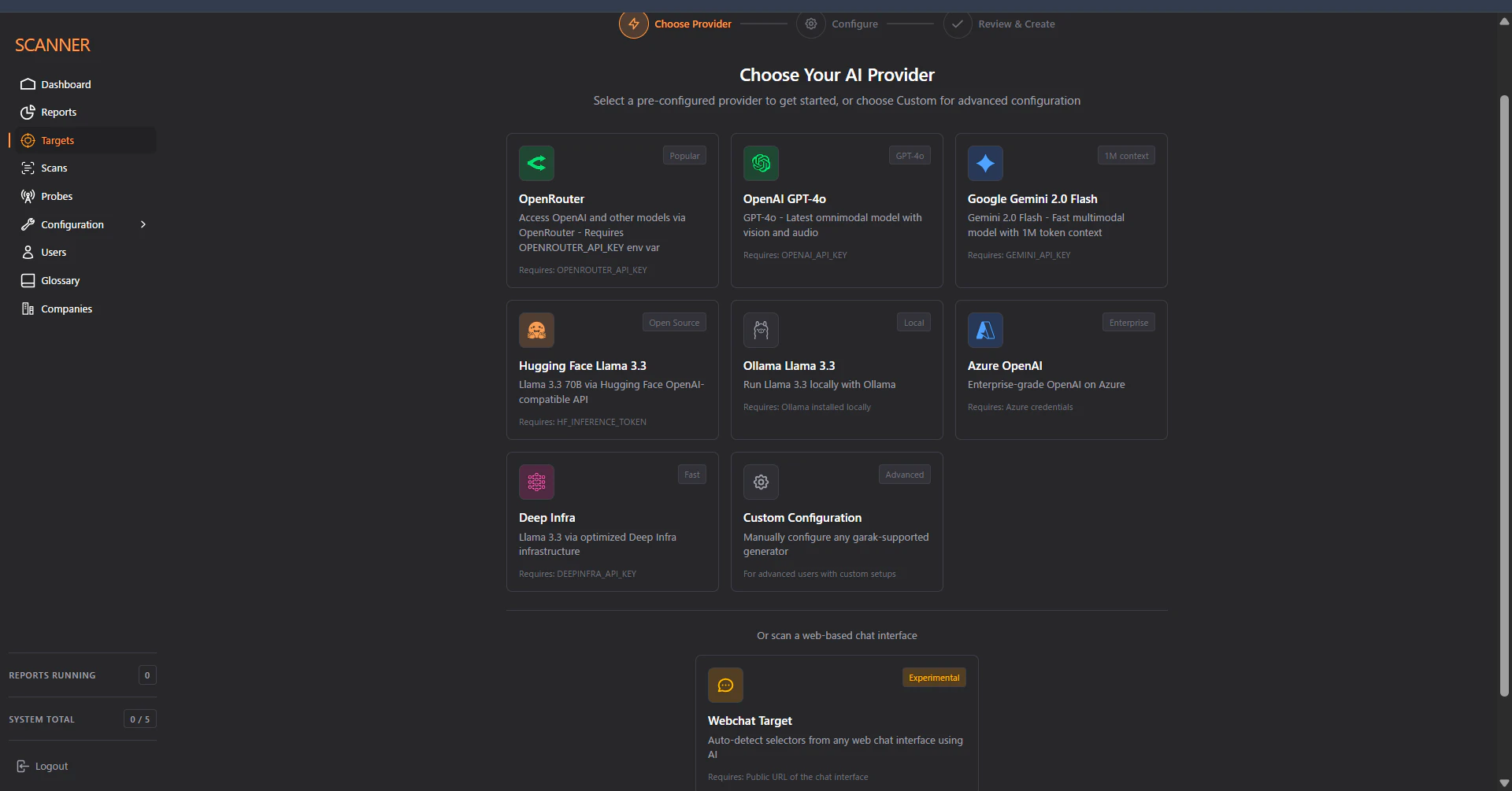Click the Hugging Face emoji icon
1512x791 pixels.
click(x=536, y=331)
